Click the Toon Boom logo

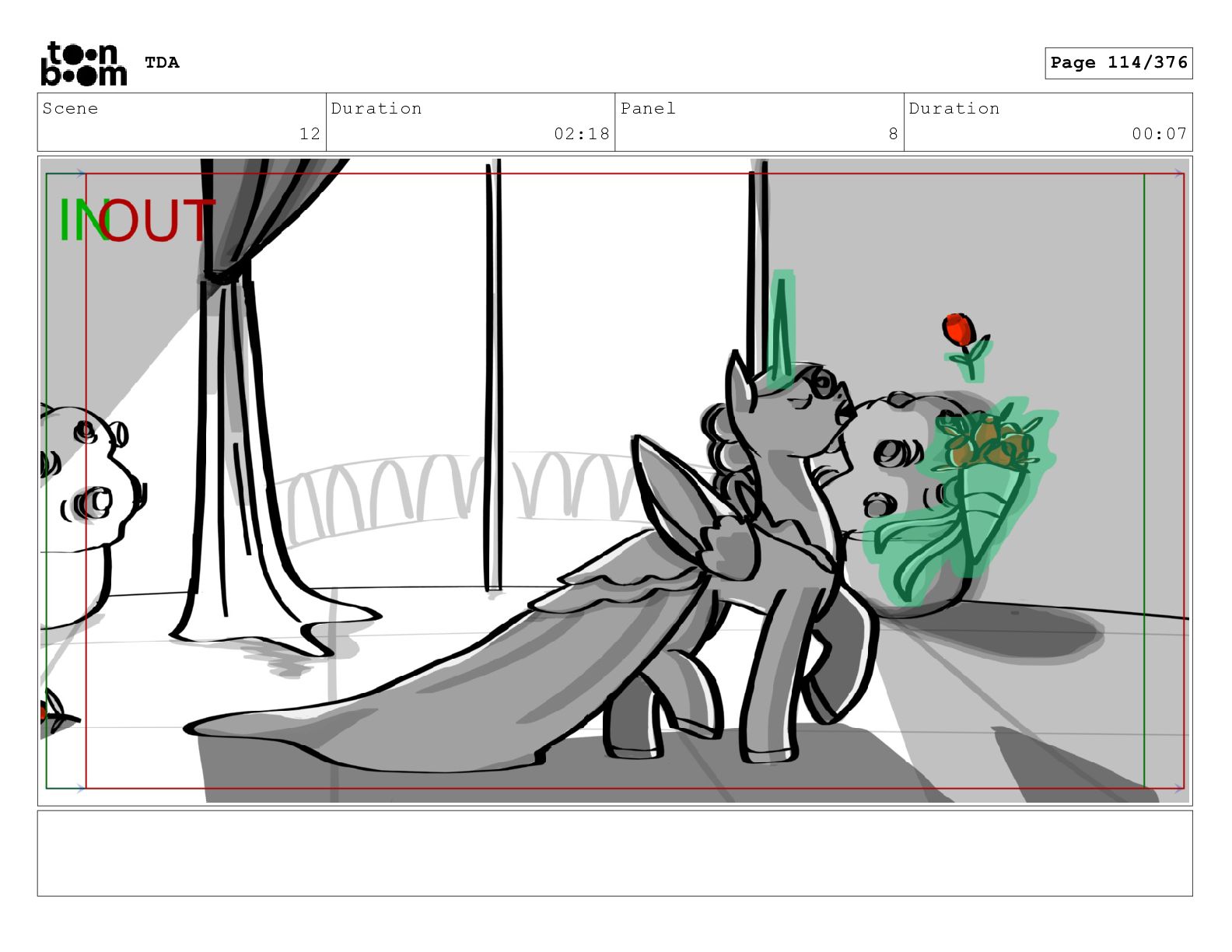coord(83,63)
